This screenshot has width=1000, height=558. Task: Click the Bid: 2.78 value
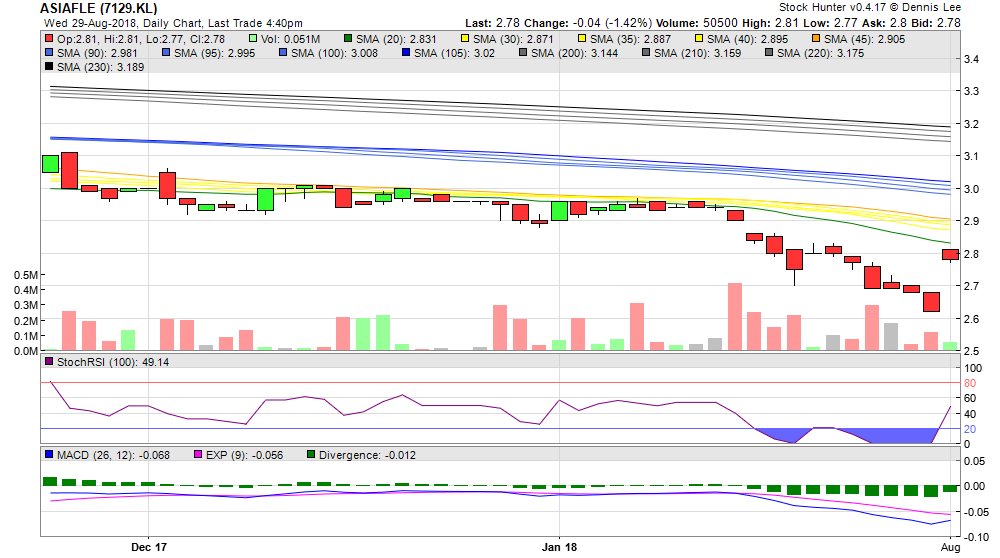936,23
